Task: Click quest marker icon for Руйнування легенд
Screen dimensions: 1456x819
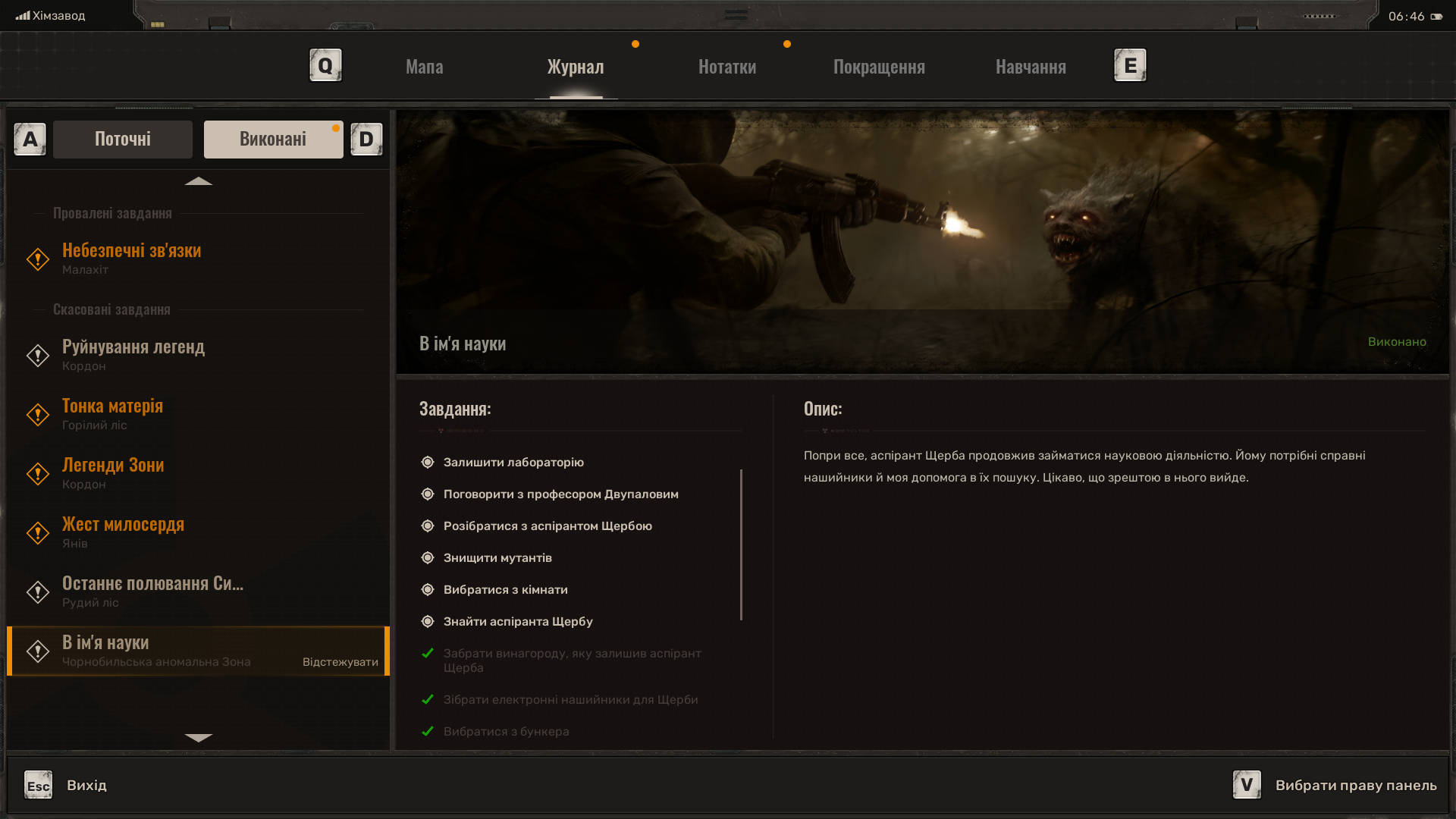Action: [38, 356]
